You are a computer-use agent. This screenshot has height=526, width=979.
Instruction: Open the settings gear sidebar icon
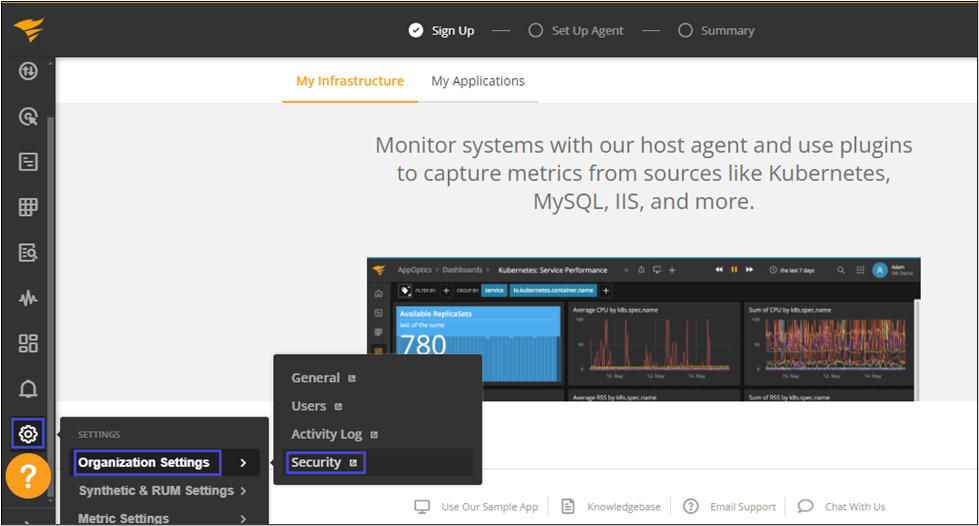[x=28, y=434]
